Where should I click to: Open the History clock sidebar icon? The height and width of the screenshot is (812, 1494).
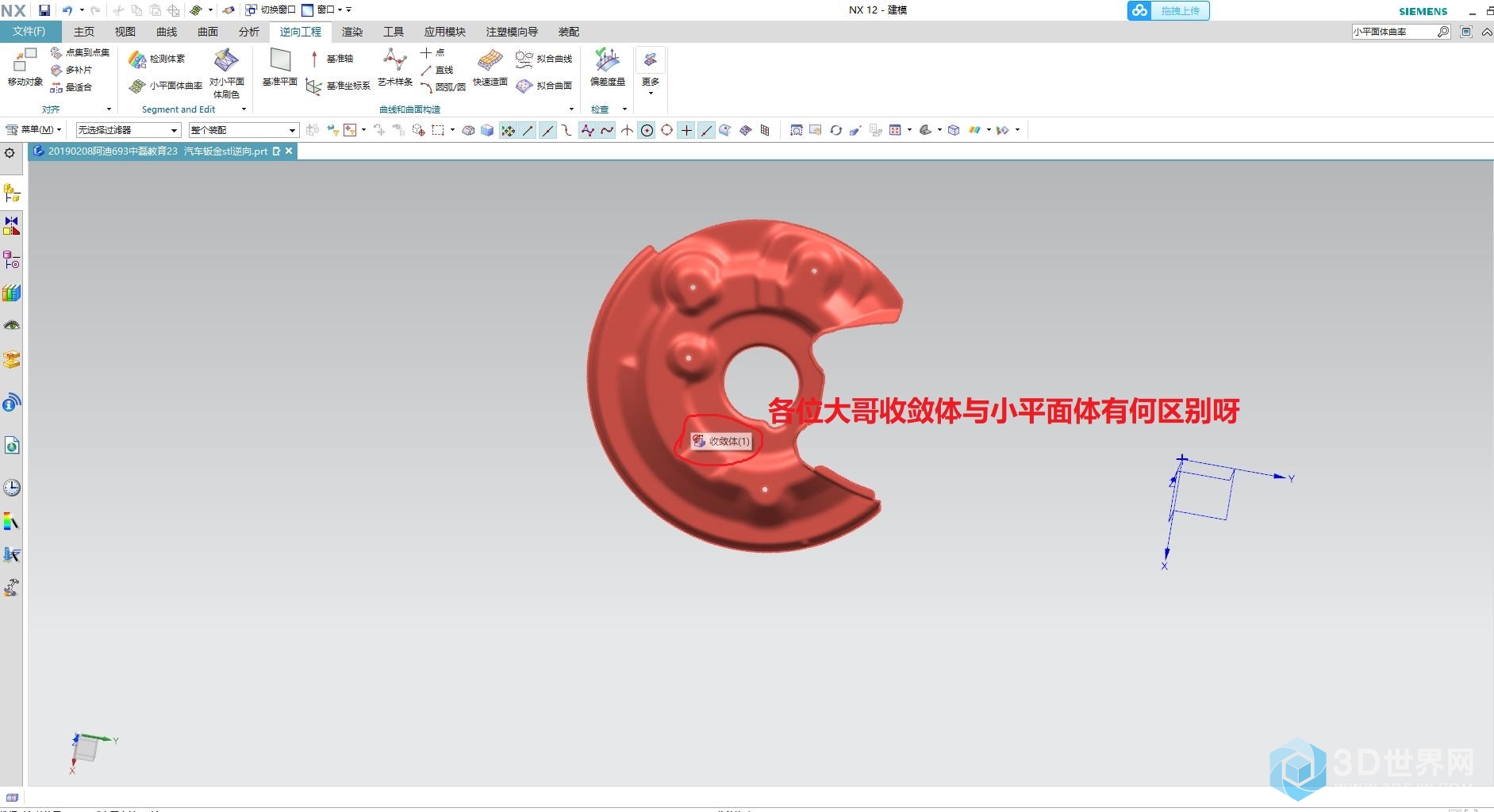pyautogui.click(x=12, y=487)
